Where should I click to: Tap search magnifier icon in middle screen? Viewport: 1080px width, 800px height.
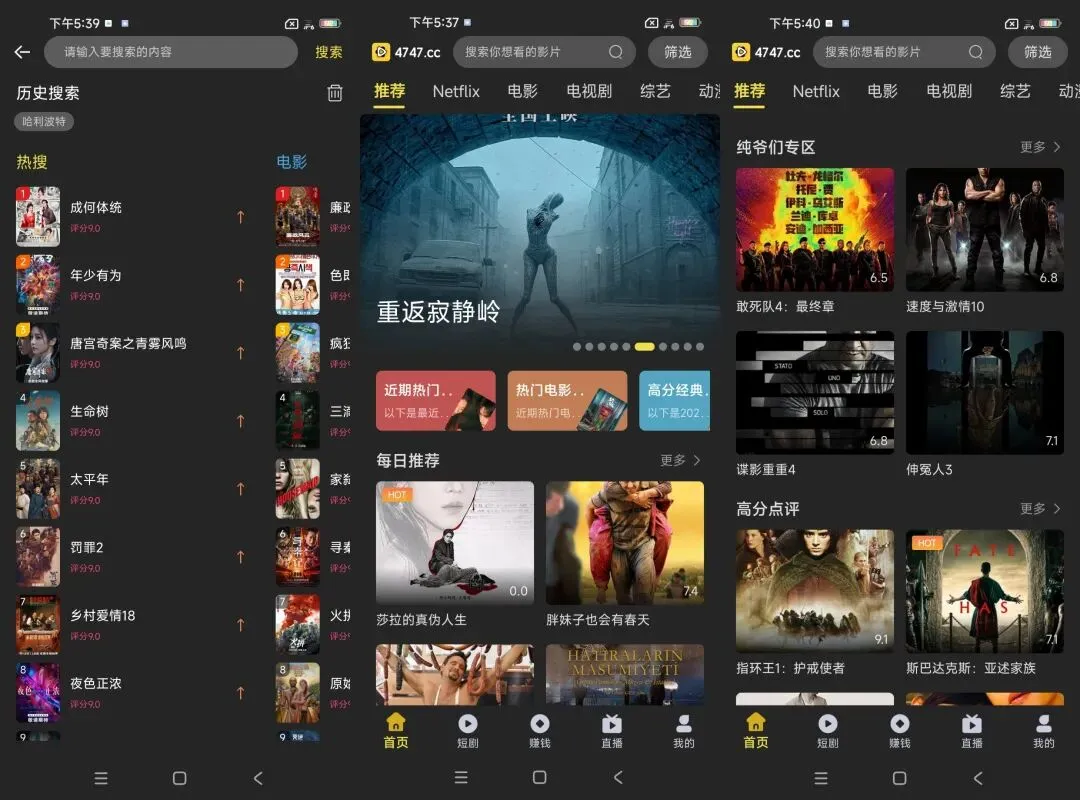tap(616, 52)
